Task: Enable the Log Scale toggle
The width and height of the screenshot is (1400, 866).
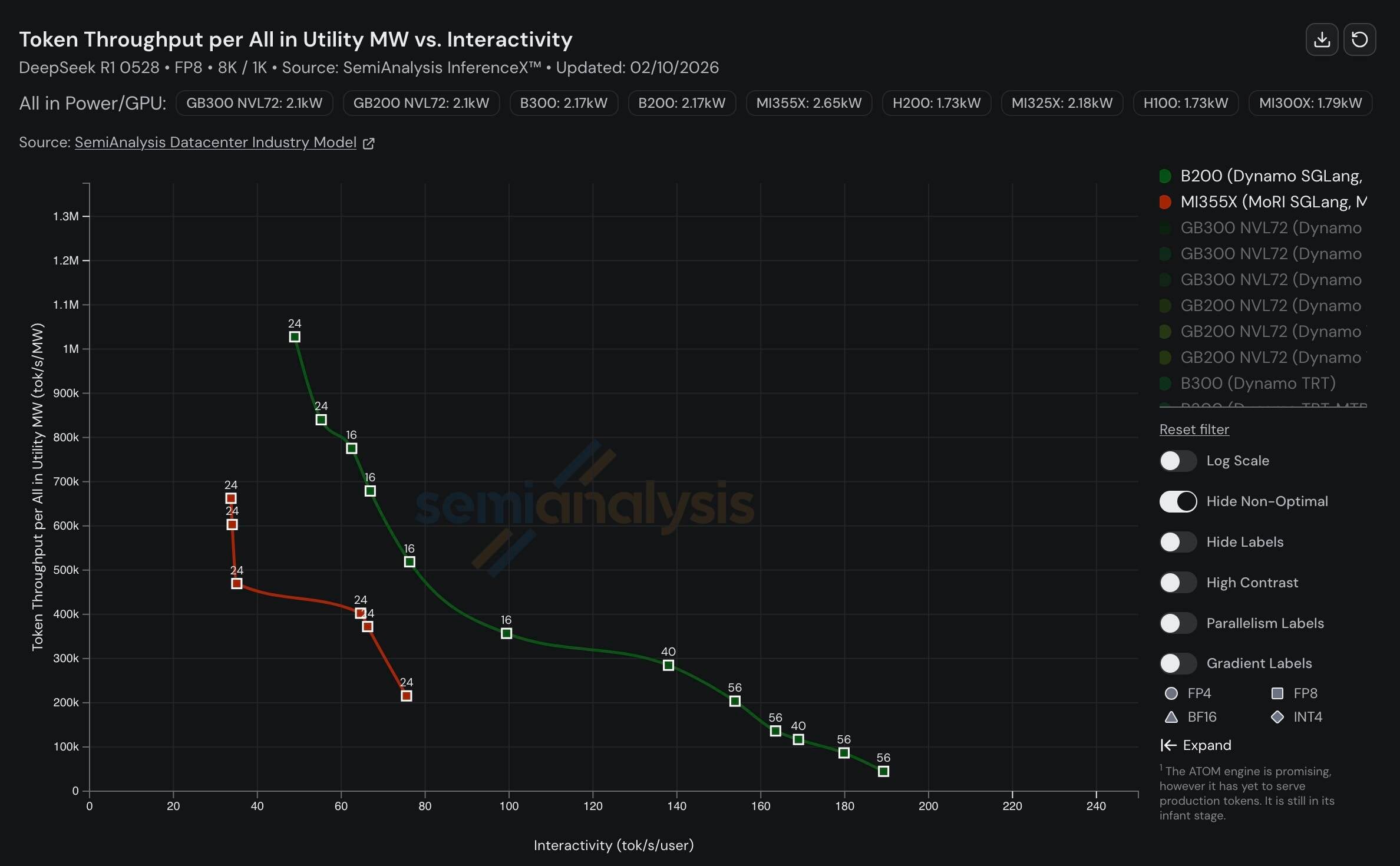Action: coord(1178,461)
